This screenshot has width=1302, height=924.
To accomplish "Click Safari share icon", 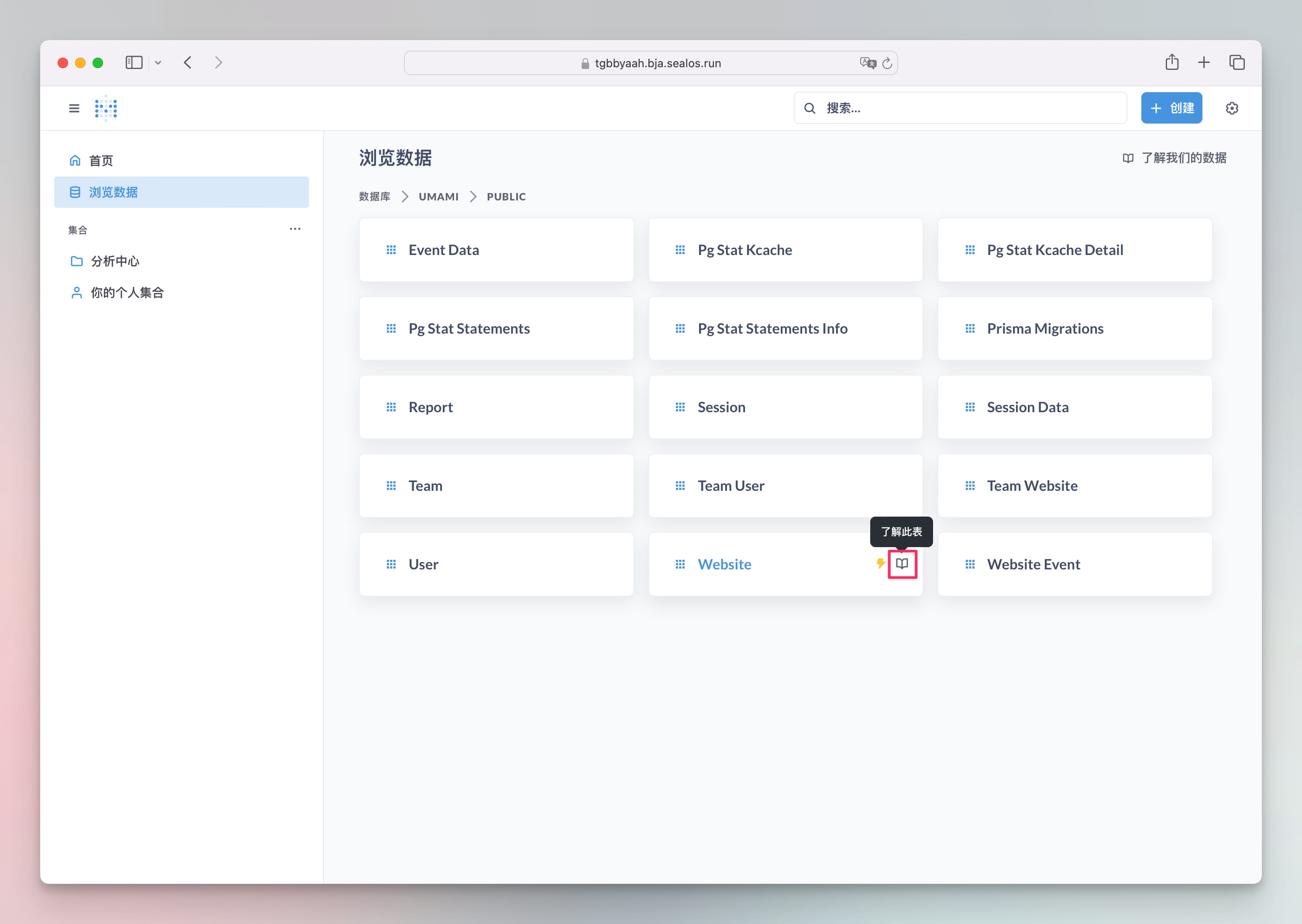I will pyautogui.click(x=1172, y=62).
